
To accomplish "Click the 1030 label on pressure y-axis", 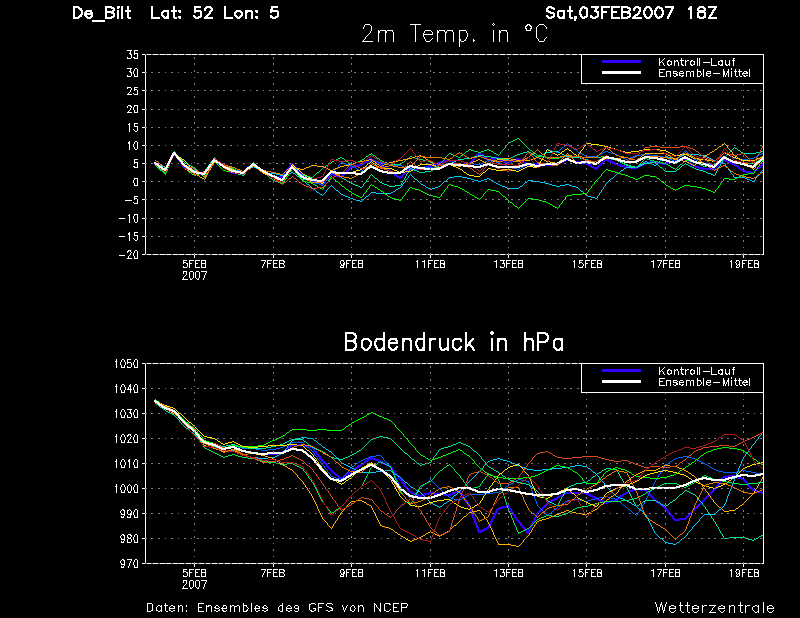I will click(x=127, y=413).
